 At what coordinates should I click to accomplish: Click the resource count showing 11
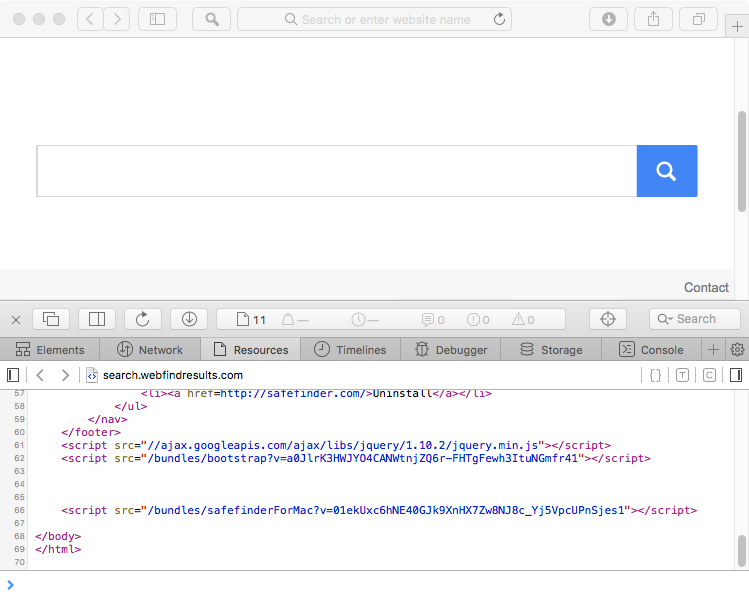tap(251, 320)
